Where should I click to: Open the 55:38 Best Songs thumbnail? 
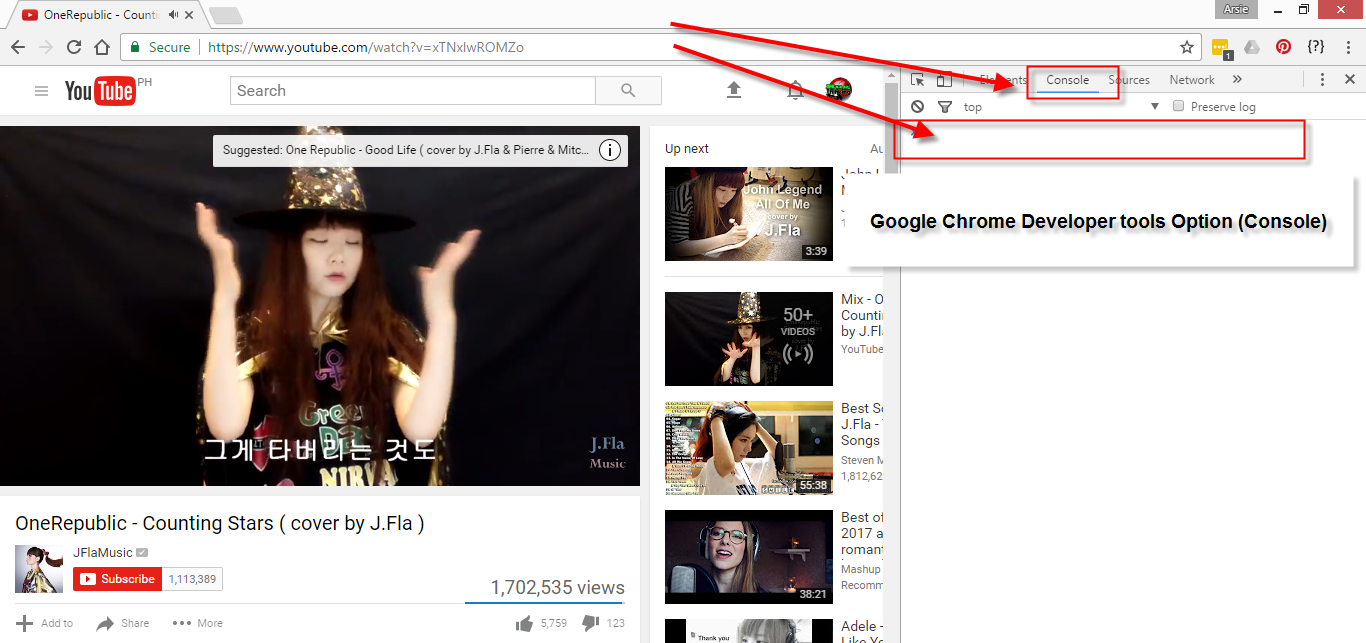click(749, 448)
